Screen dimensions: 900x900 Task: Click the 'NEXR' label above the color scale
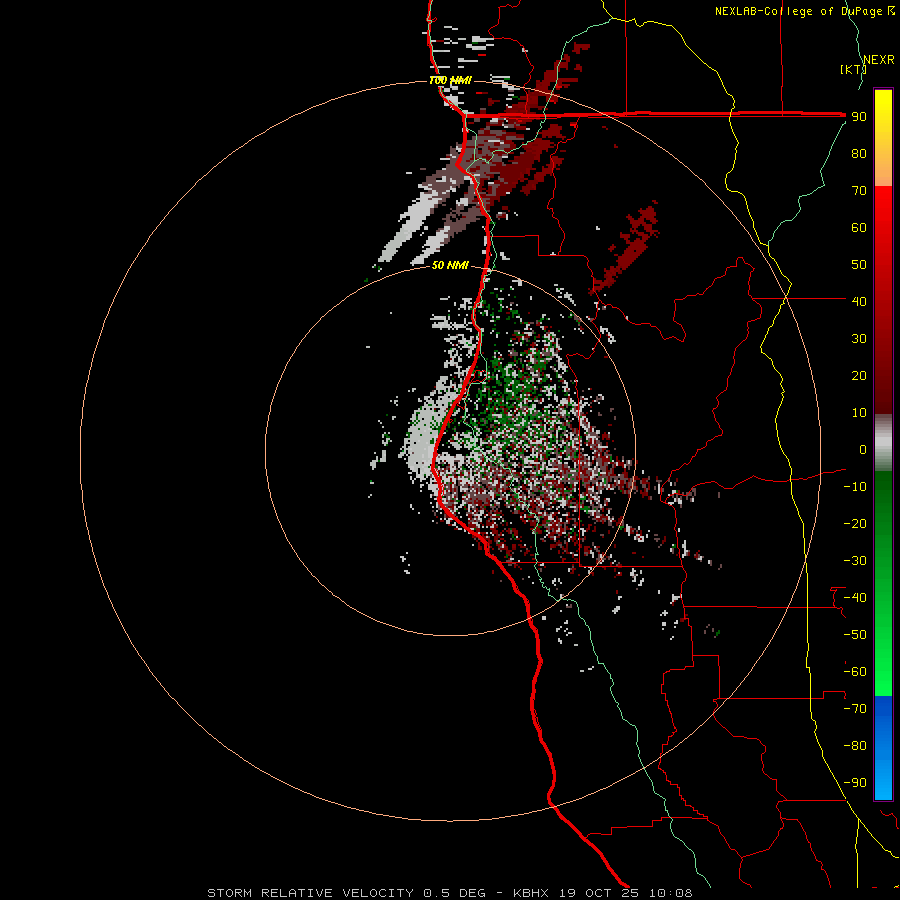pos(879,60)
